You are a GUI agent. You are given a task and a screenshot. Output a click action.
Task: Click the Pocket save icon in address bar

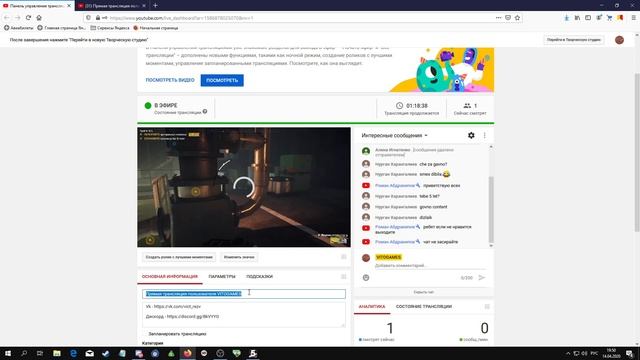coord(508,18)
